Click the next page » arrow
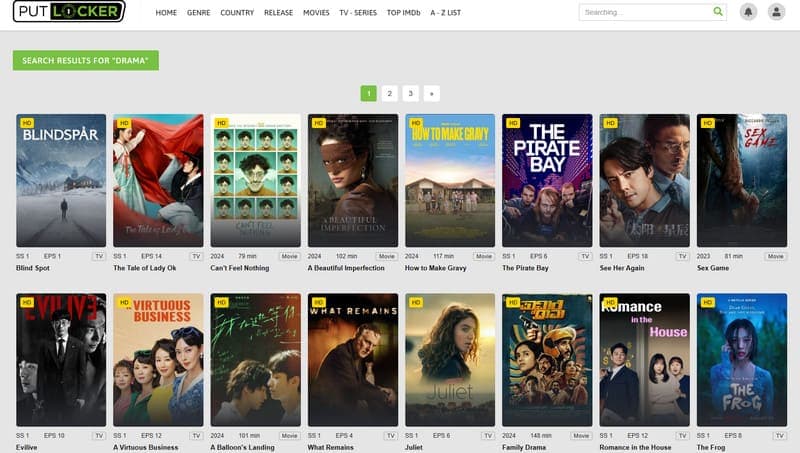 (432, 93)
